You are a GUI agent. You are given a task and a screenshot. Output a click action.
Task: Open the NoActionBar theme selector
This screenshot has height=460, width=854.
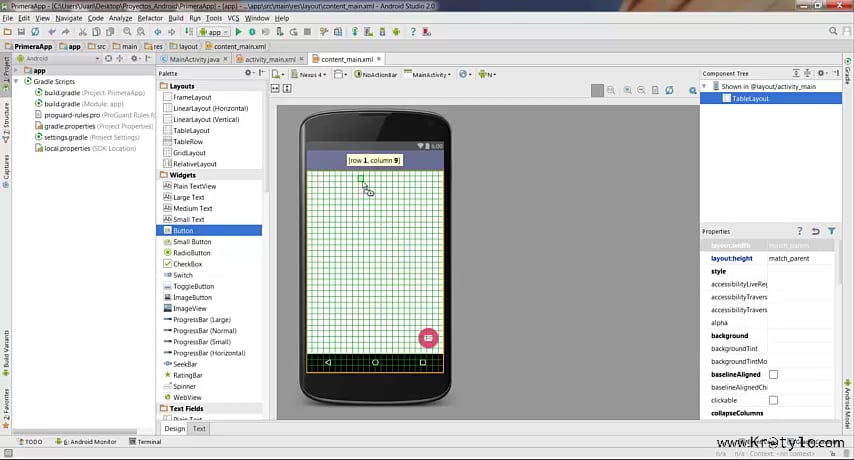[376, 75]
